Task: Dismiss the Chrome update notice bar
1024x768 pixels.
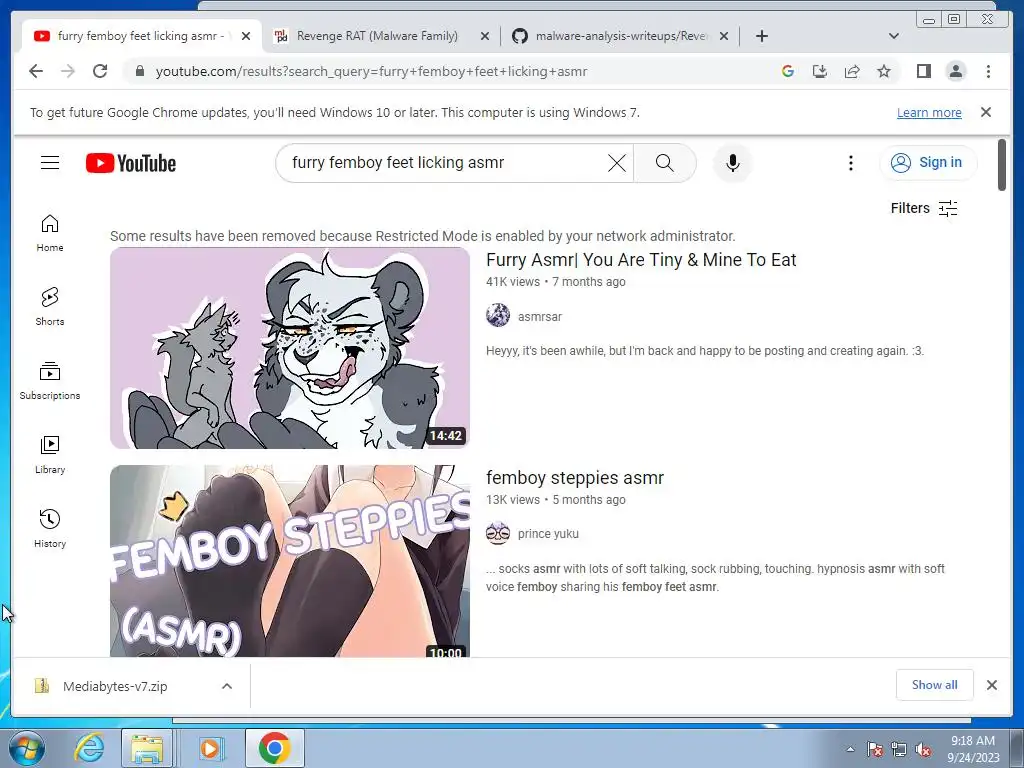Action: (986, 112)
